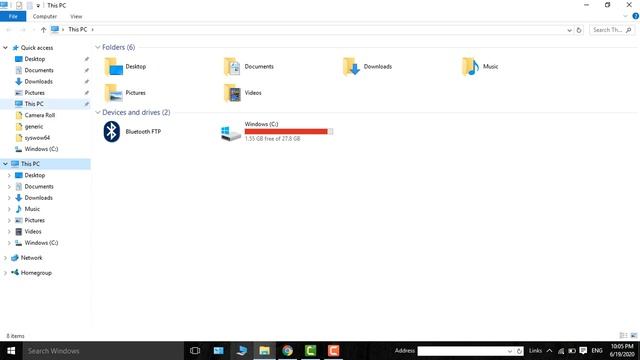Screen dimensions: 640x360
Task: Select Desktop under Quick access
Action: [x=35, y=59]
